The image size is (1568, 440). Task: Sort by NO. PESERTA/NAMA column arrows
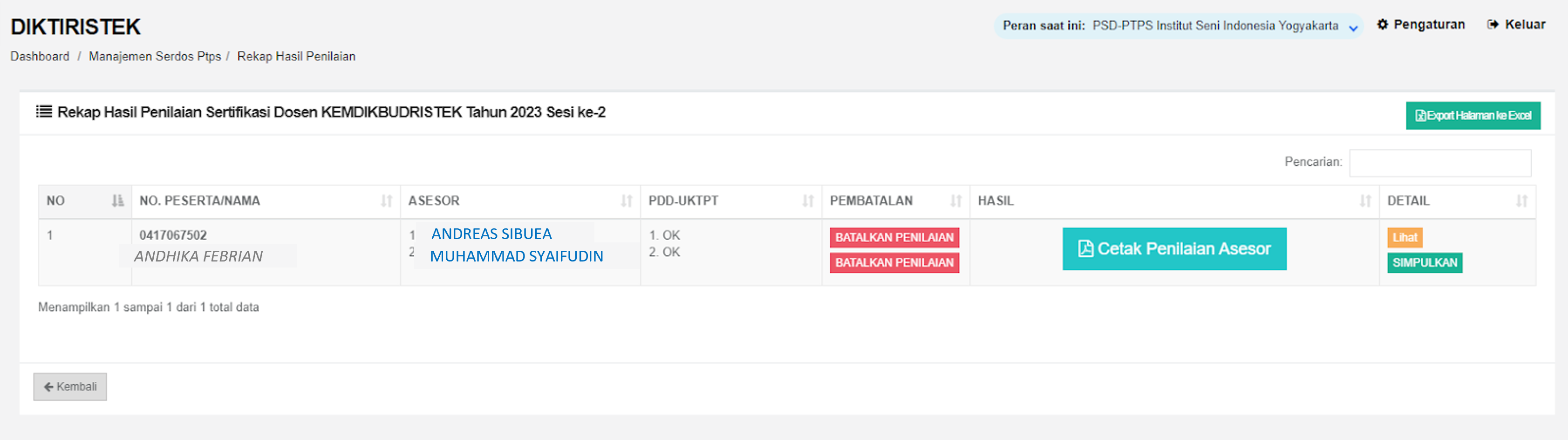pos(387,200)
